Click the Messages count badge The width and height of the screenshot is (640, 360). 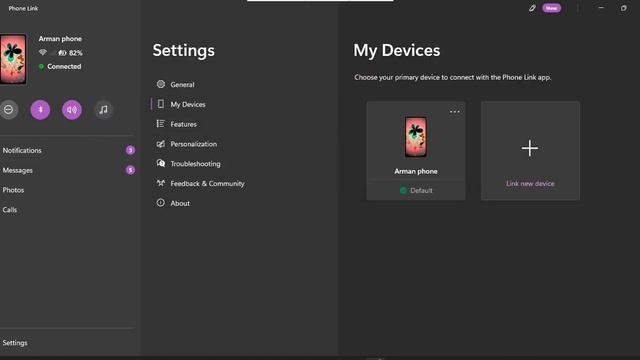pos(130,170)
